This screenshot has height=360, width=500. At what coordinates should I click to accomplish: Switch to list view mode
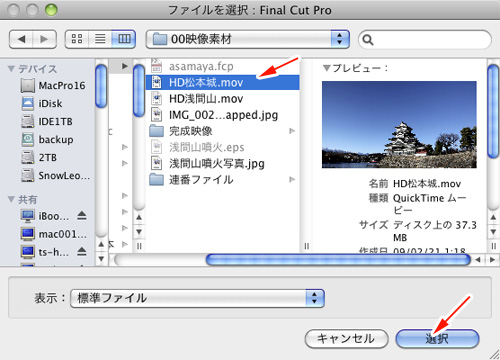(100, 39)
